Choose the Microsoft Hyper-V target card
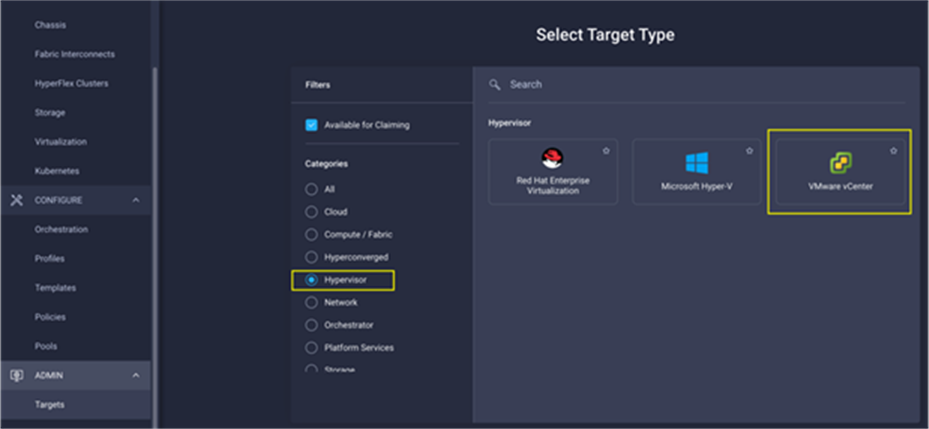The image size is (929, 429). pos(697,172)
